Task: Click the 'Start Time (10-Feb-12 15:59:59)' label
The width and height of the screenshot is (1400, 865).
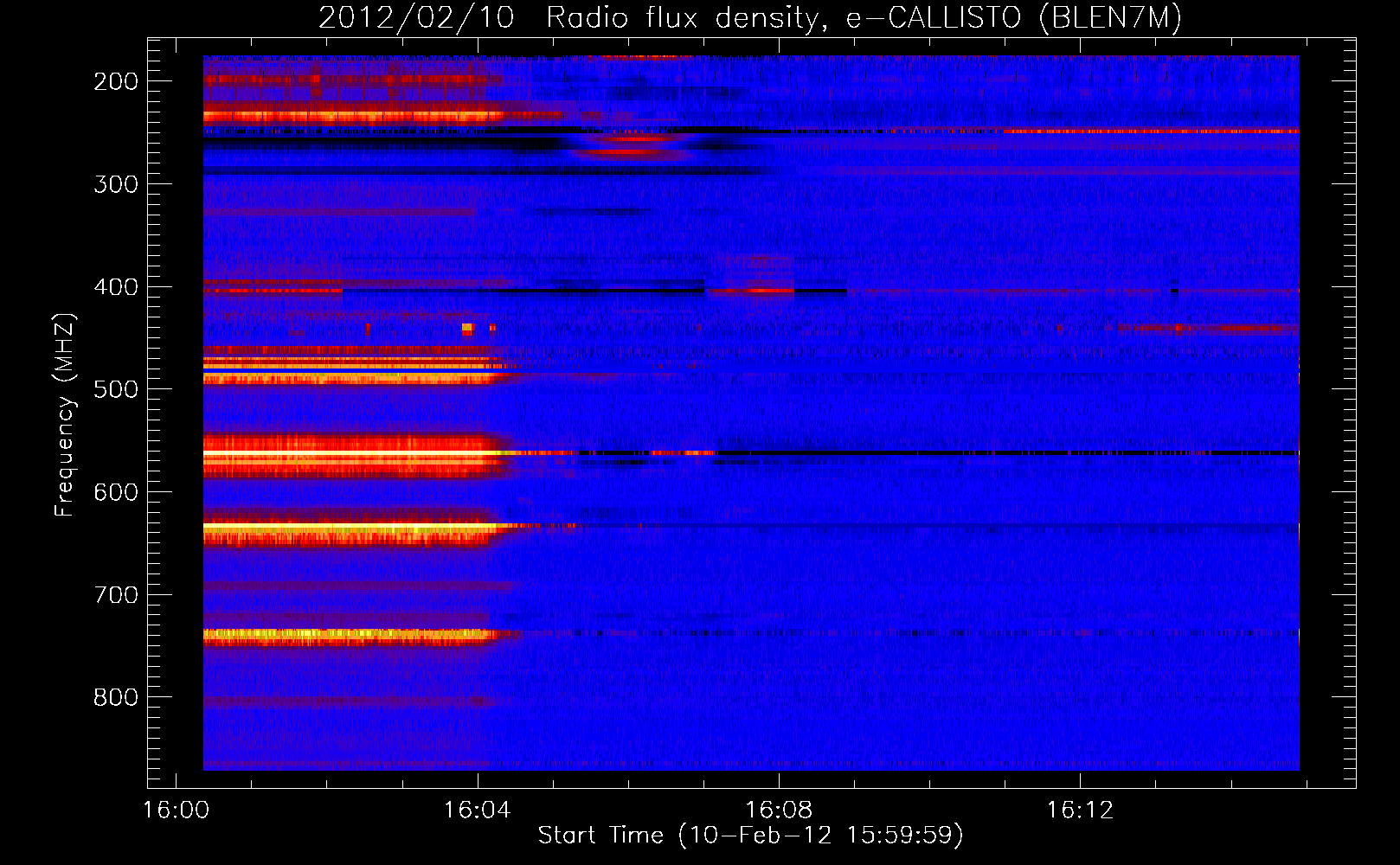Action: 750,836
